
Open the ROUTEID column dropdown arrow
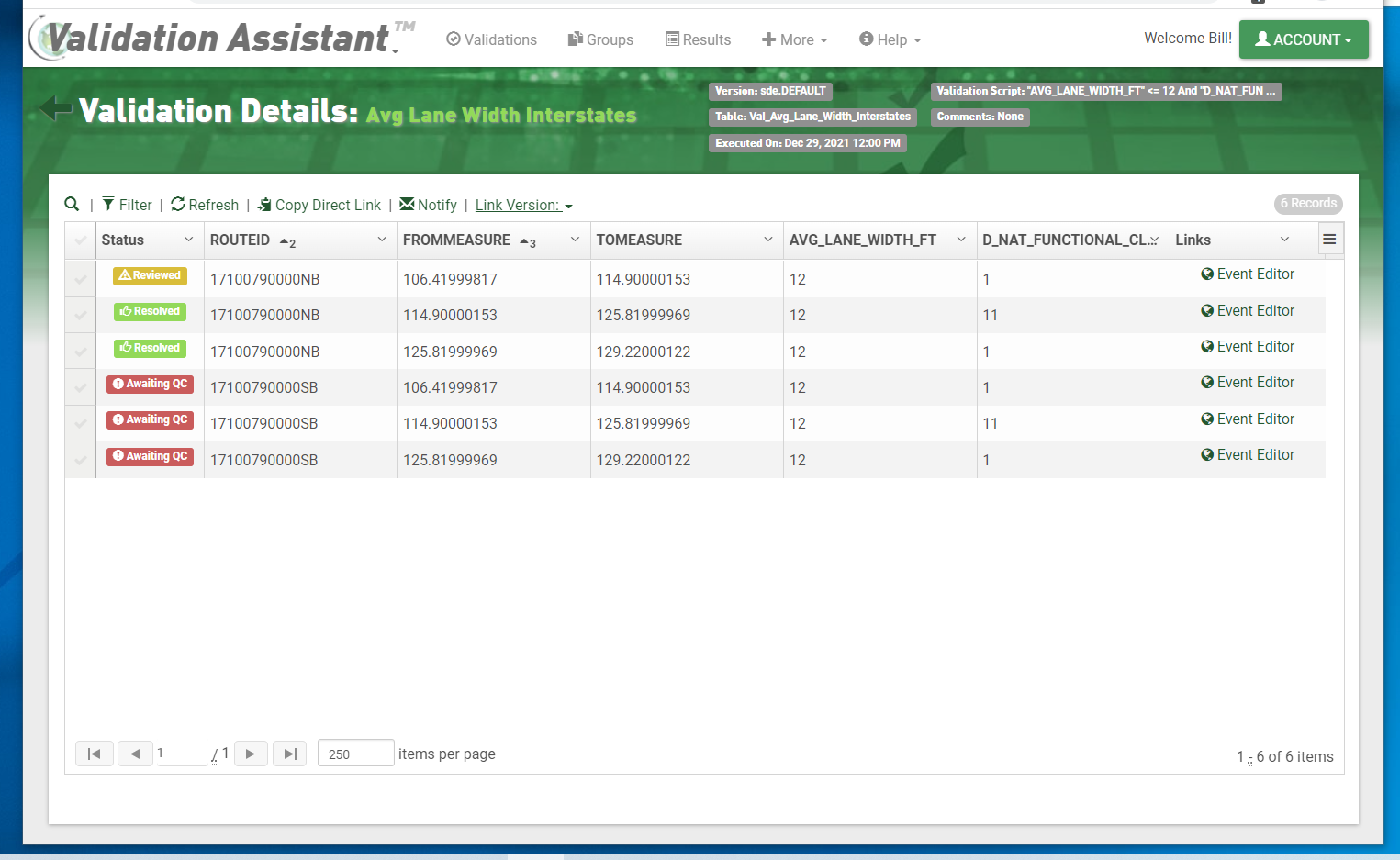[x=382, y=240]
